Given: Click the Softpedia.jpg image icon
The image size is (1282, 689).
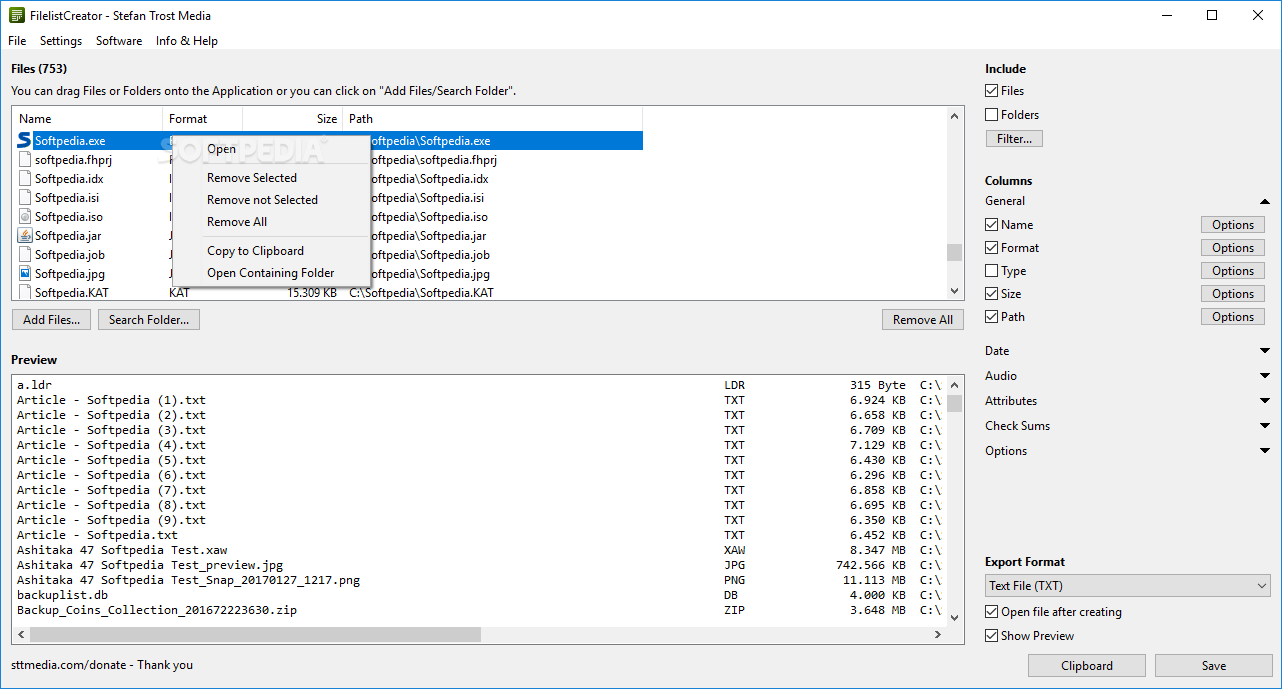Looking at the screenshot, I should [x=25, y=274].
